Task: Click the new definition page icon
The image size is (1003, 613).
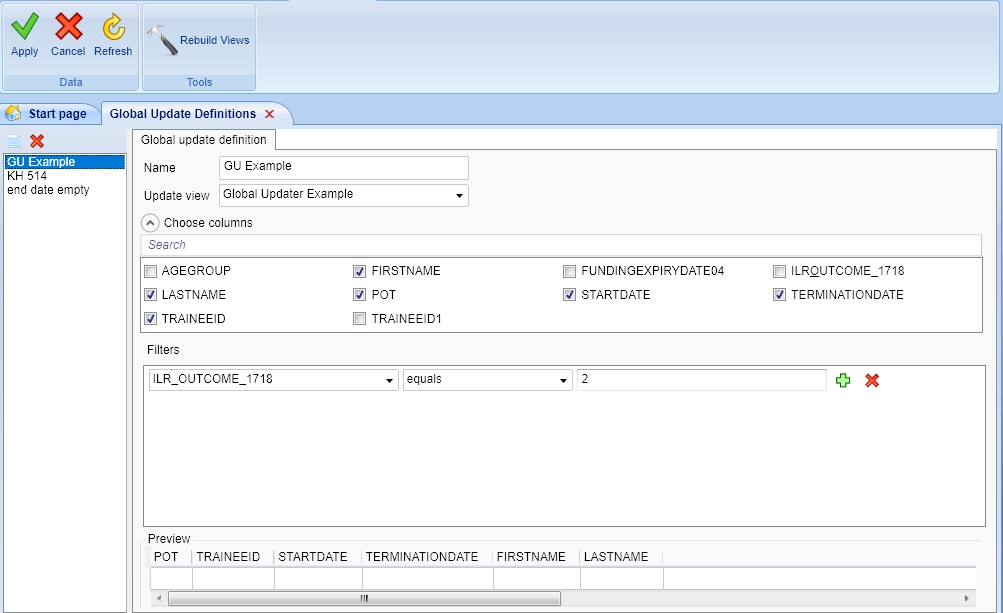Action: click(x=14, y=141)
